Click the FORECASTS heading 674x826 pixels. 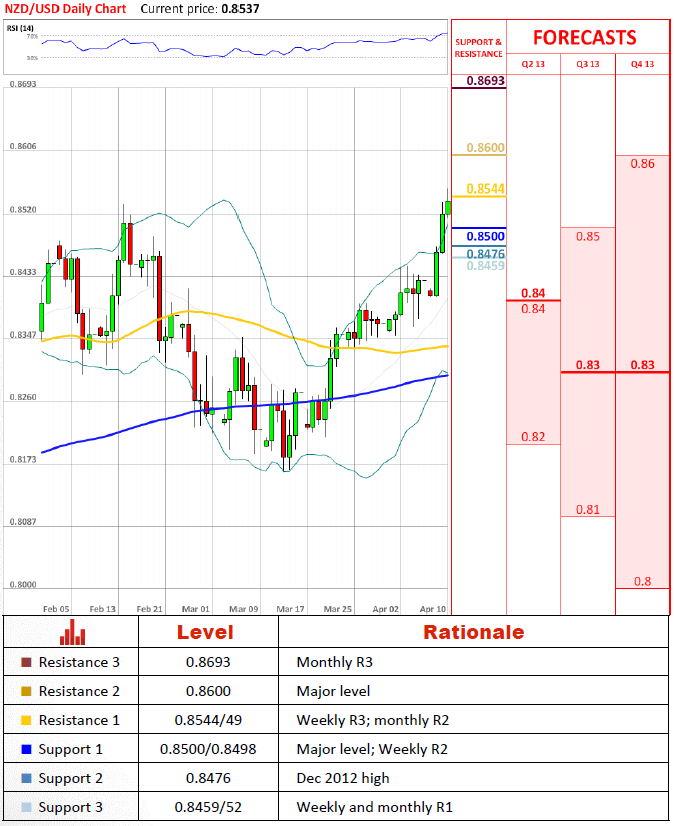(584, 38)
